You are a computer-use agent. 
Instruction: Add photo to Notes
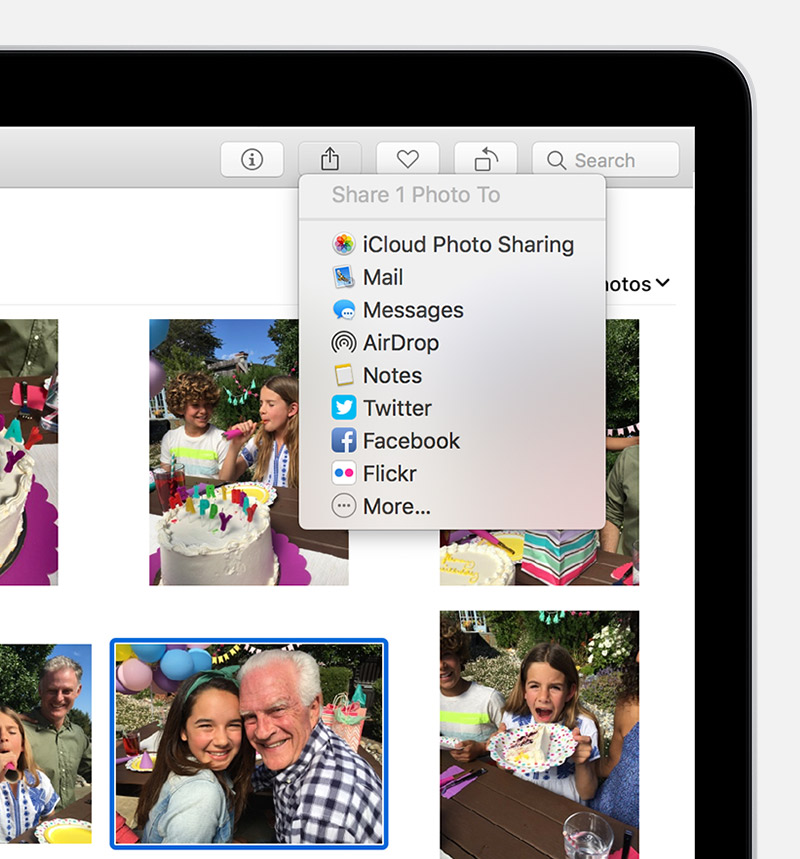coord(452,376)
